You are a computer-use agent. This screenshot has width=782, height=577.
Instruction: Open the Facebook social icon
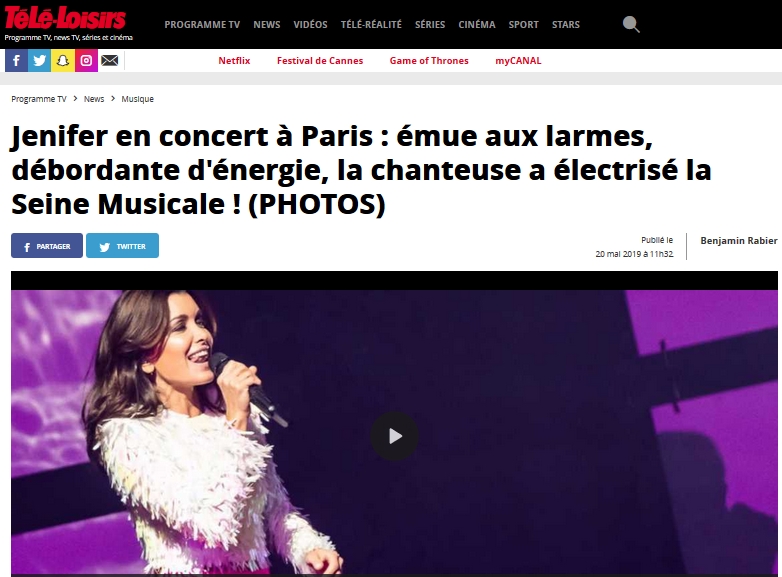click(x=16, y=61)
